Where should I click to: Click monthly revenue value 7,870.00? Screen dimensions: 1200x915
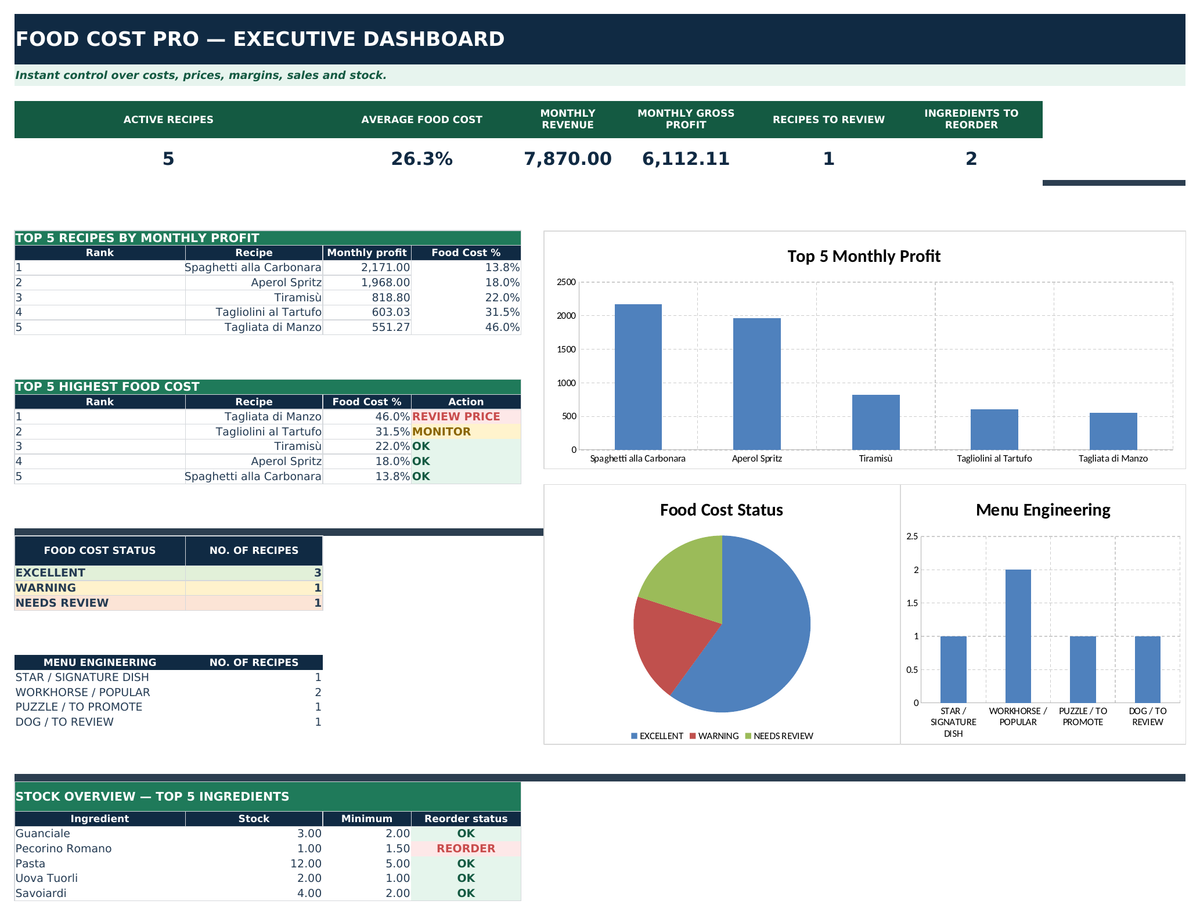[x=567, y=159]
